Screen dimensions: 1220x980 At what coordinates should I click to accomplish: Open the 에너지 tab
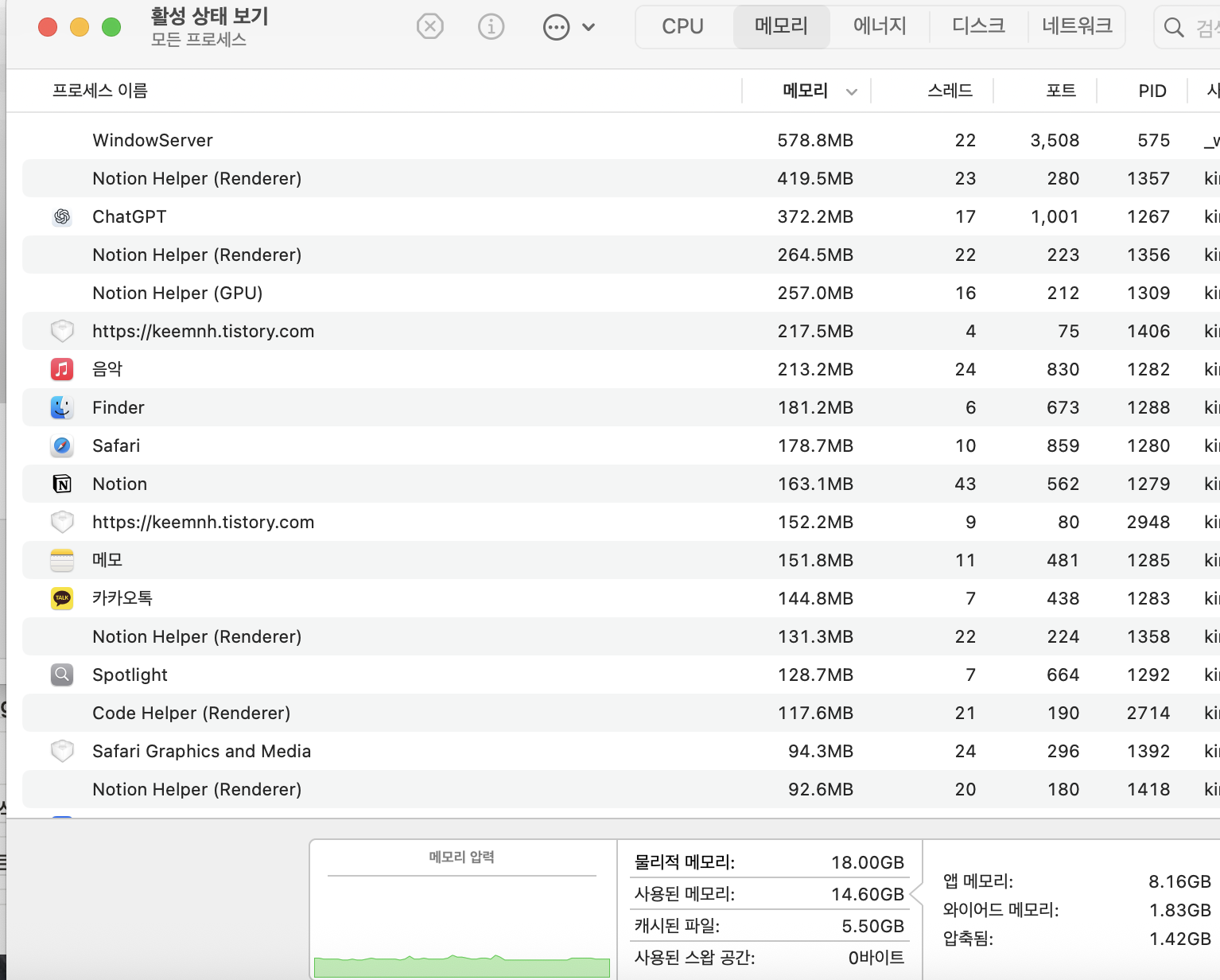click(880, 26)
